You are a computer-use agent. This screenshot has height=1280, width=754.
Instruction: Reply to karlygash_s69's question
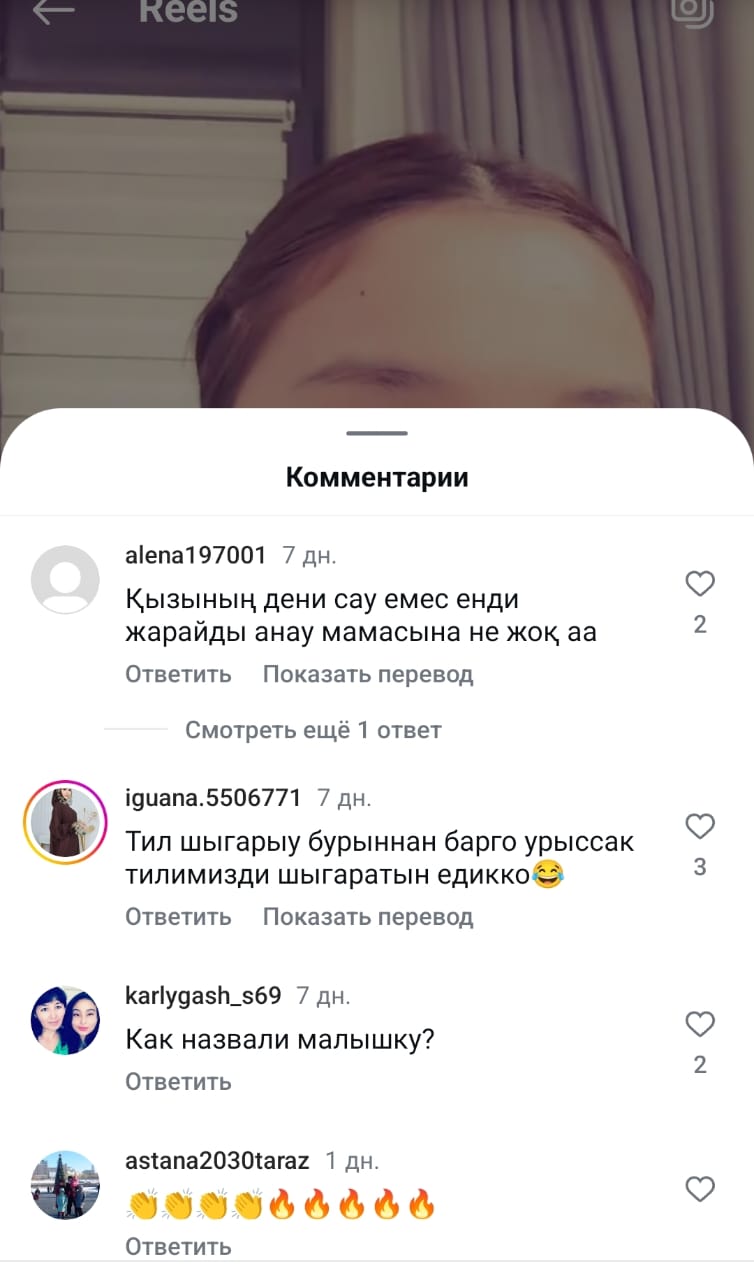coord(178,1082)
